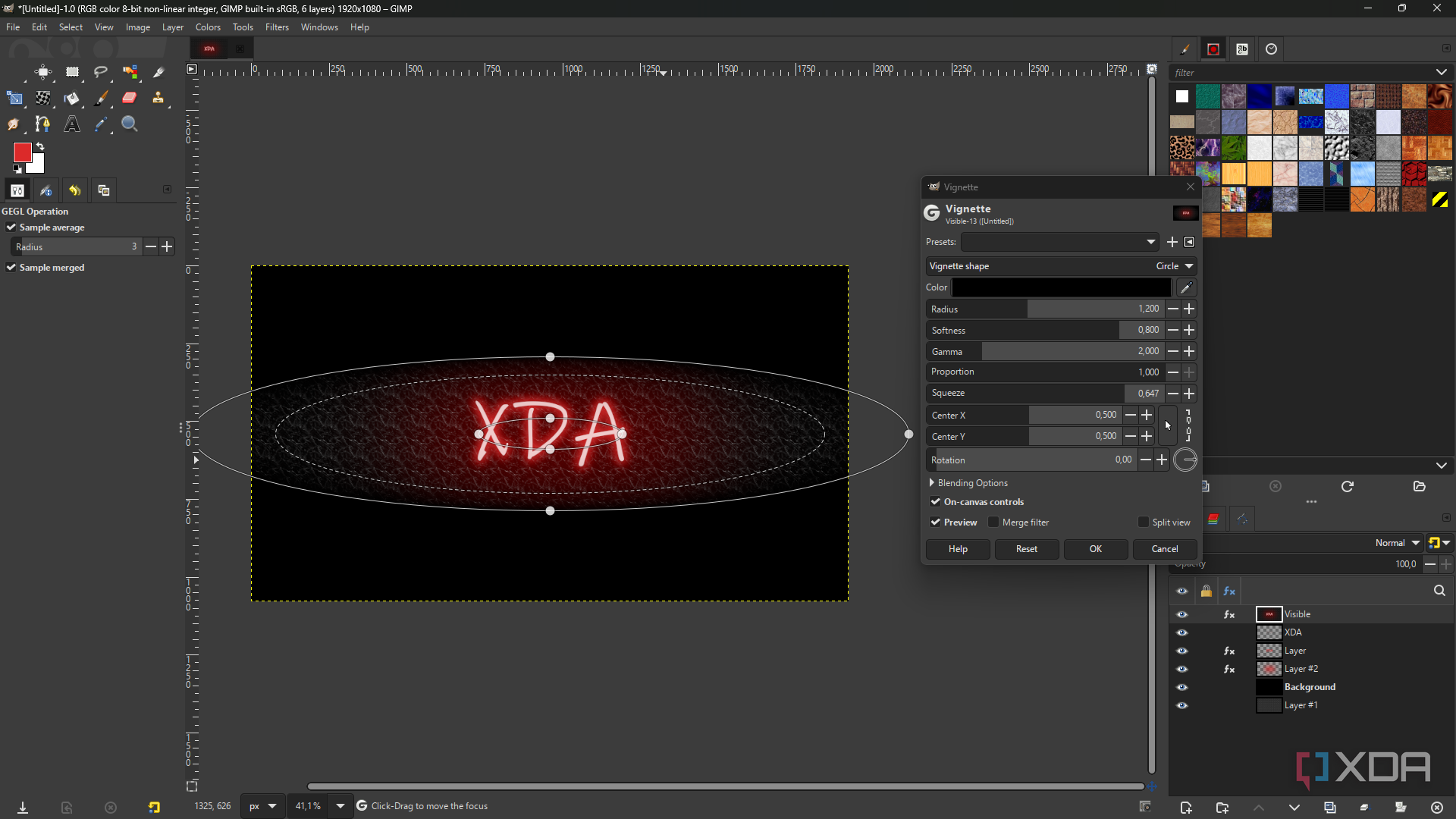Open layer mode group switch dropdown
This screenshot has height=819, width=1456.
pyautogui.click(x=1439, y=543)
